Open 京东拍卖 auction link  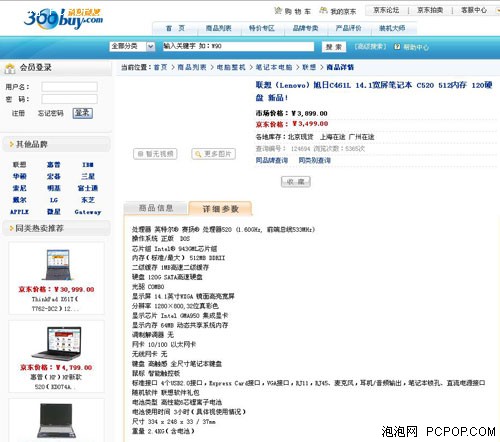coord(430,10)
